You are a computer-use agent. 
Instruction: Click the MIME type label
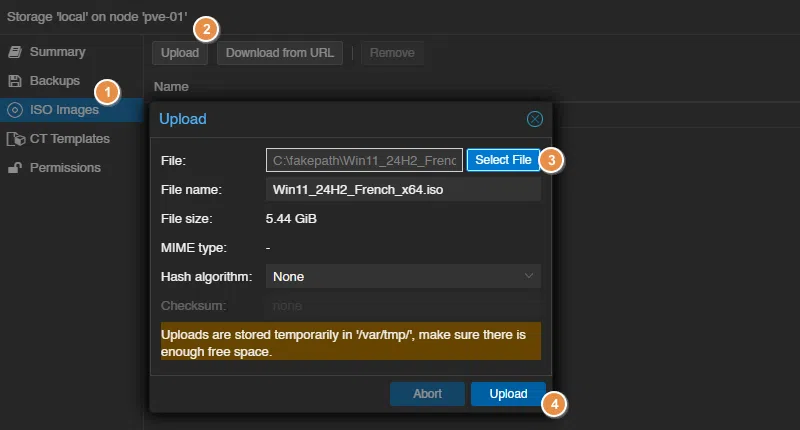tap(194, 248)
